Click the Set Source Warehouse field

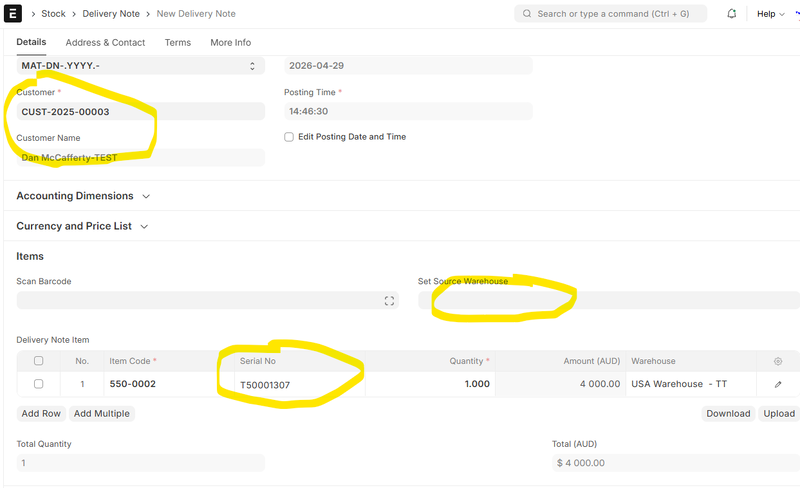click(x=609, y=301)
